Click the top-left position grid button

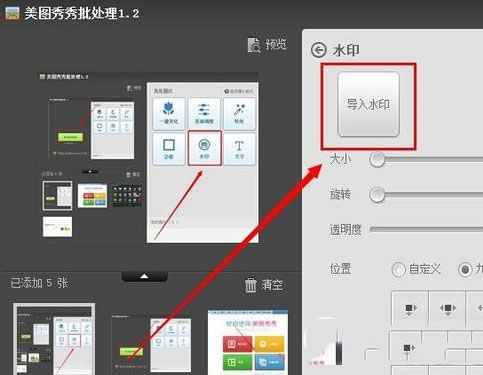pos(410,308)
